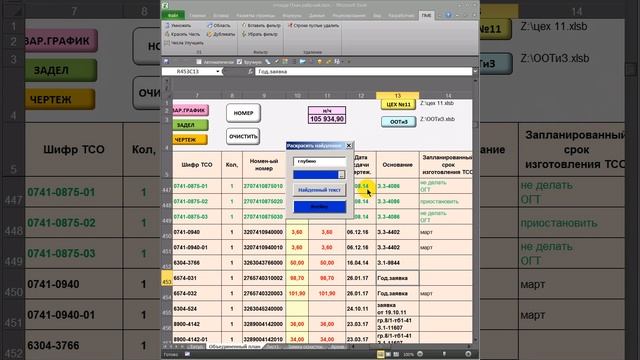Click the search text field in dialog

319,161
